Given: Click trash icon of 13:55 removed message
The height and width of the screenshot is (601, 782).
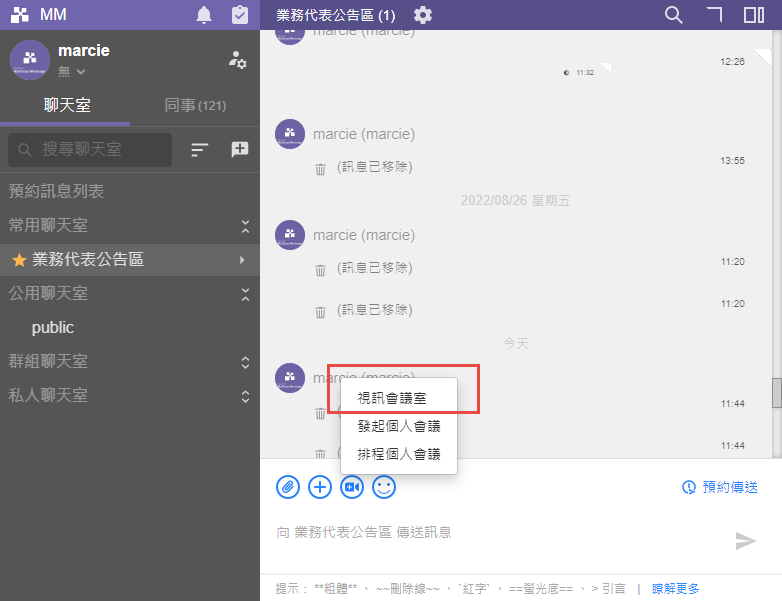Looking at the screenshot, I should [x=320, y=169].
